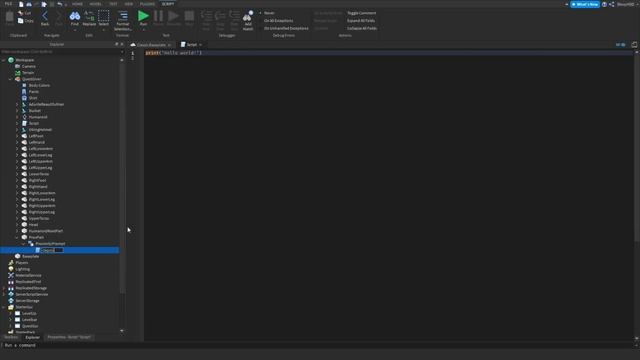Click Expand All Folds action
Screen dimensions: 640x360
point(361,20)
